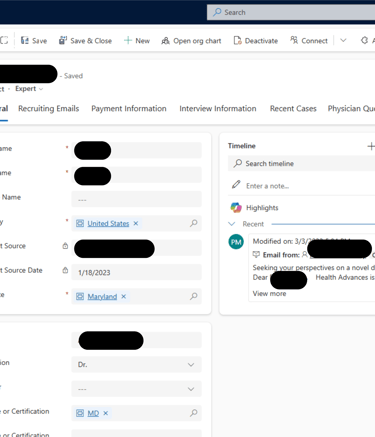Click the org chart icon
Image resolution: width=375 pixels, height=437 pixels.
point(165,41)
